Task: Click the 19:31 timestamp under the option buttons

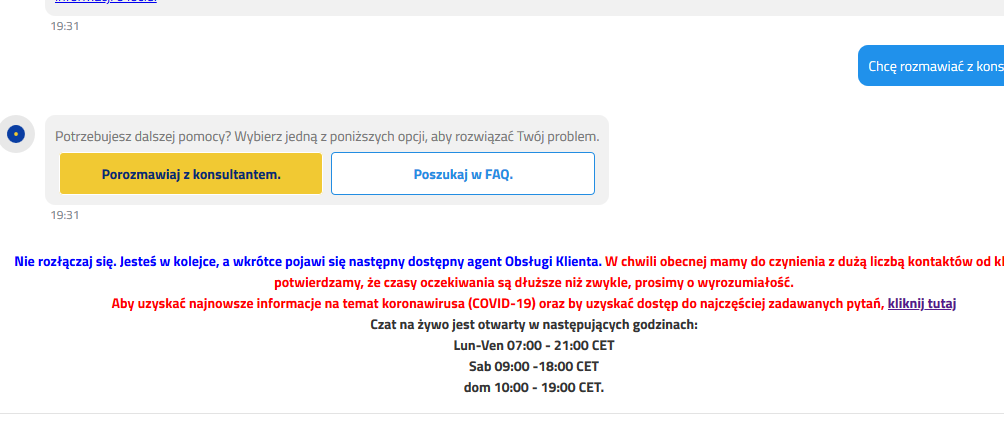Action: click(65, 215)
